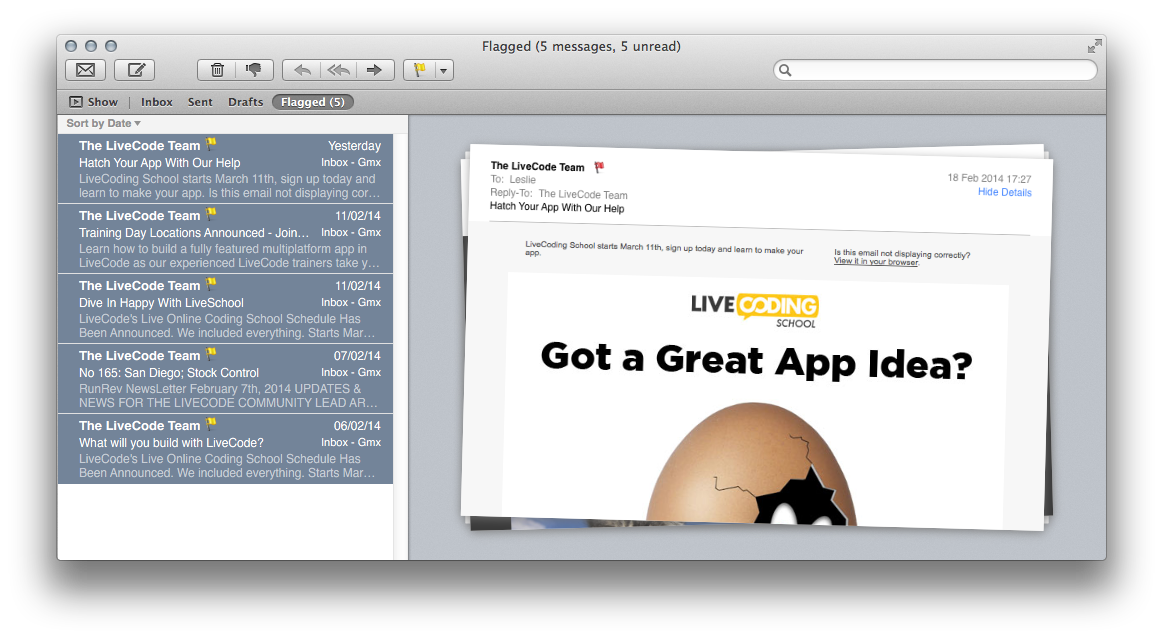
Task: Minimize the Mail window with the yellow button
Action: tap(91, 46)
